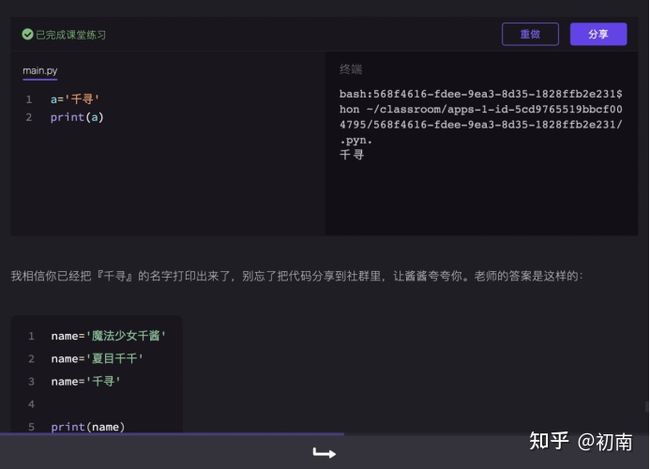Place cursor on print(a) code line
The width and height of the screenshot is (650, 469).
pos(77,117)
